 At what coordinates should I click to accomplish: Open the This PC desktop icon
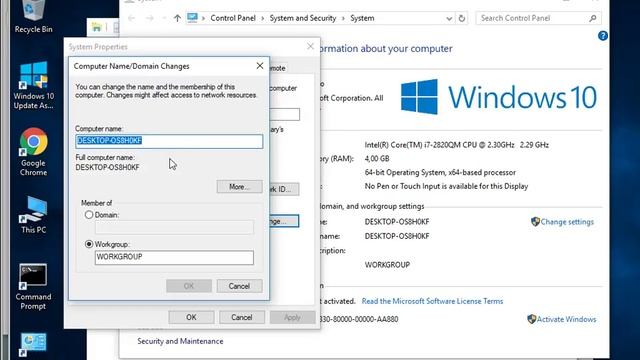[33, 215]
